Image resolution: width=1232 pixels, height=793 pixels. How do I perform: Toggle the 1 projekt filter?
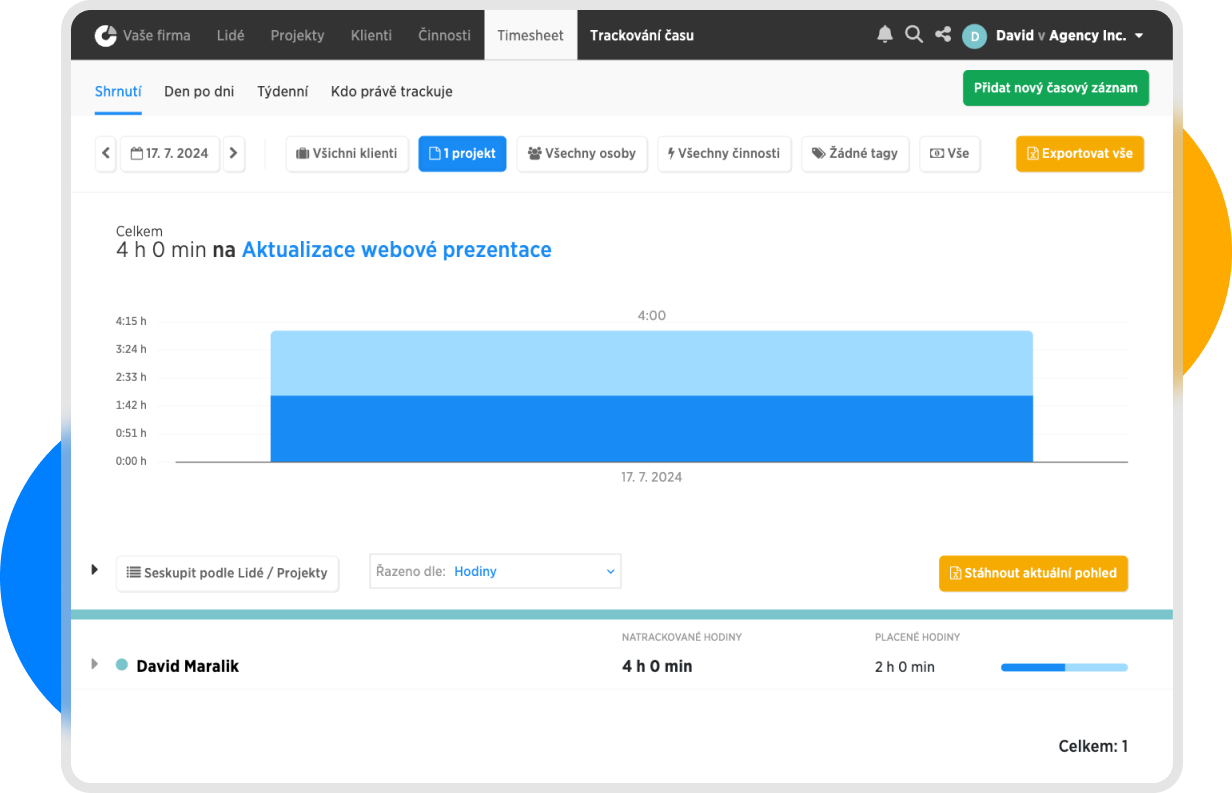click(x=462, y=154)
